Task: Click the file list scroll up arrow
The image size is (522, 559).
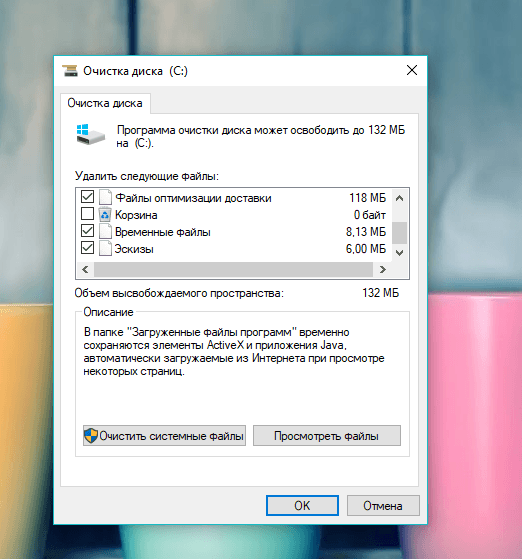Action: pyautogui.click(x=400, y=198)
